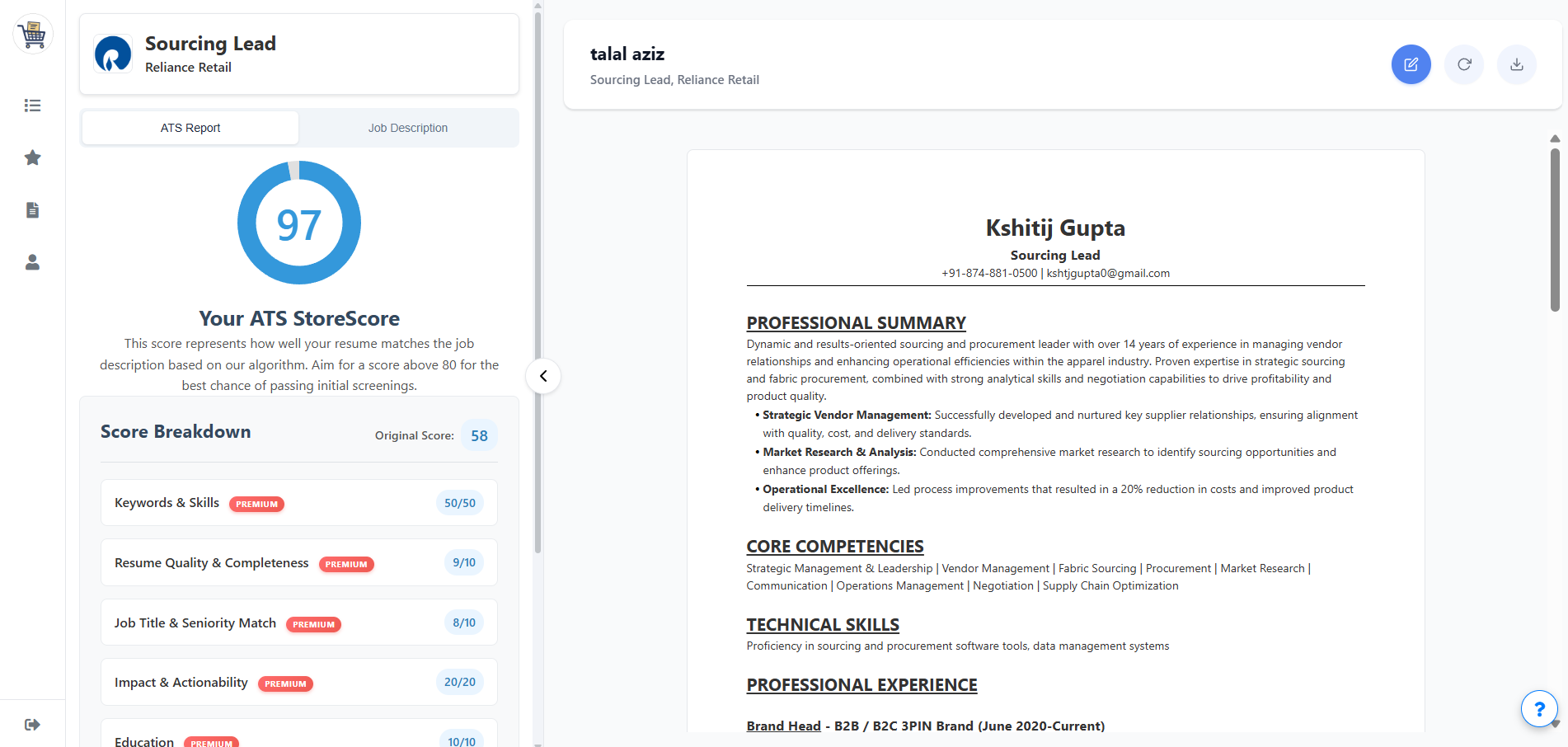Click the resume preview scrollbar thumb
1568x747 pixels.
pos(1555,229)
